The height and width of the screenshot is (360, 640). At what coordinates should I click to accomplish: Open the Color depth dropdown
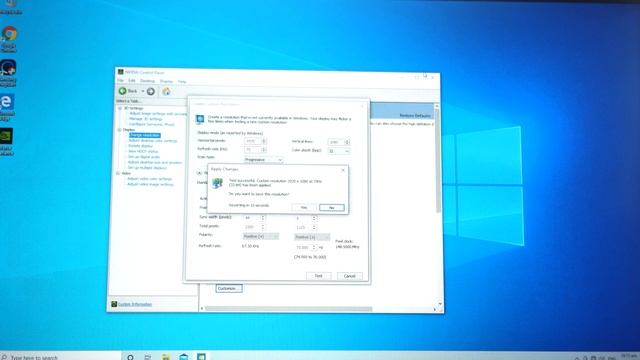click(x=339, y=151)
